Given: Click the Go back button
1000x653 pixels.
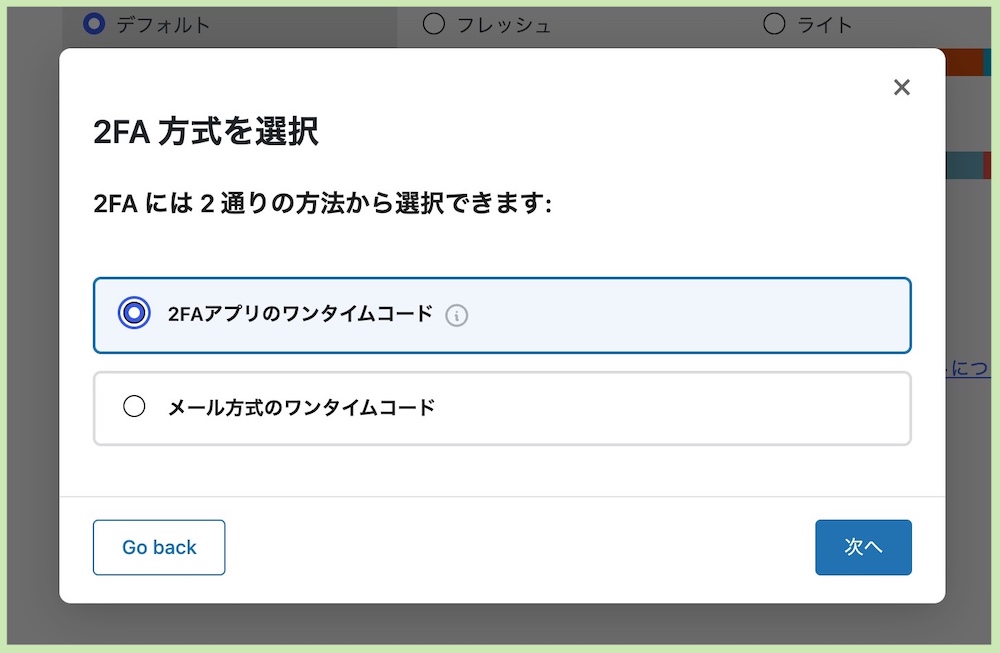Looking at the screenshot, I should [159, 547].
